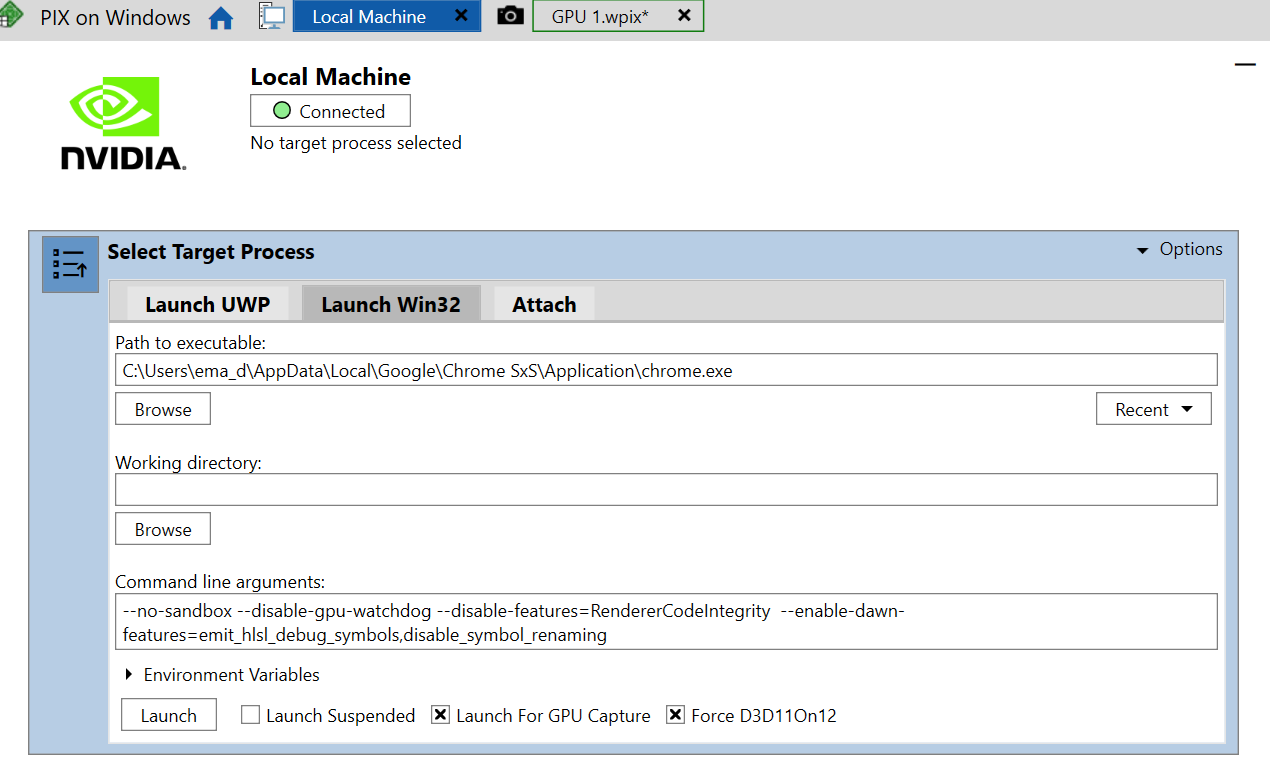Click the Path to executable field
The width and height of the screenshot is (1270, 759).
click(x=666, y=370)
